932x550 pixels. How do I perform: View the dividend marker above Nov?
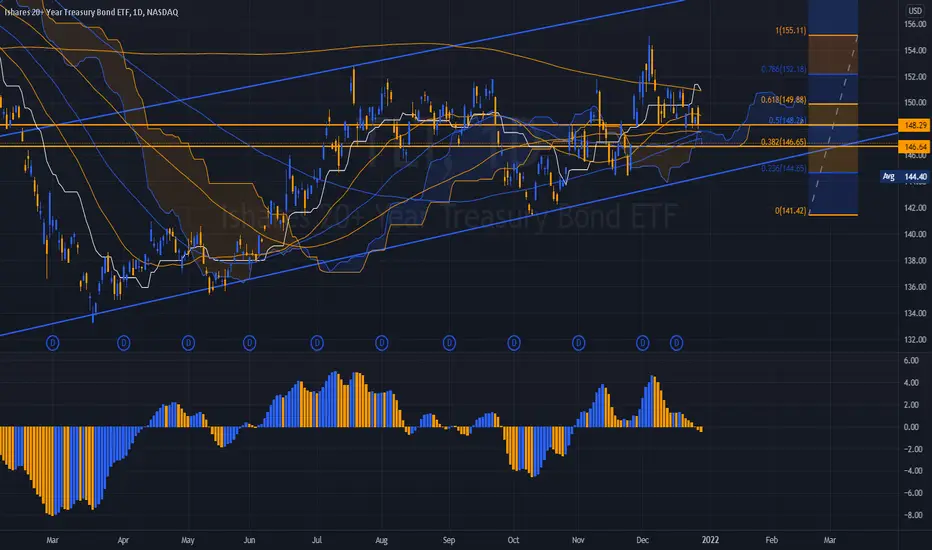click(x=578, y=342)
